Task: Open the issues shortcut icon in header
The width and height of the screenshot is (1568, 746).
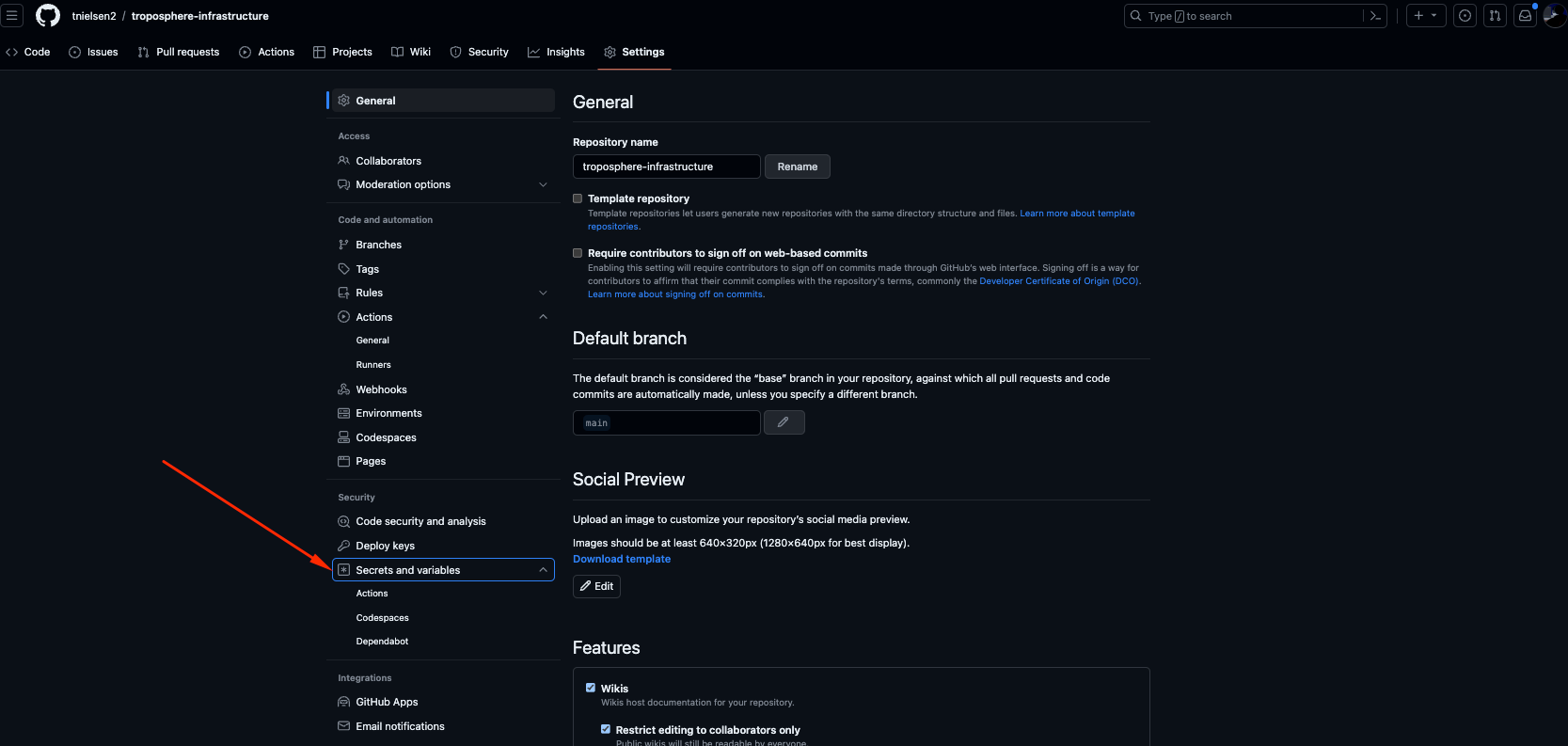Action: (x=1465, y=16)
